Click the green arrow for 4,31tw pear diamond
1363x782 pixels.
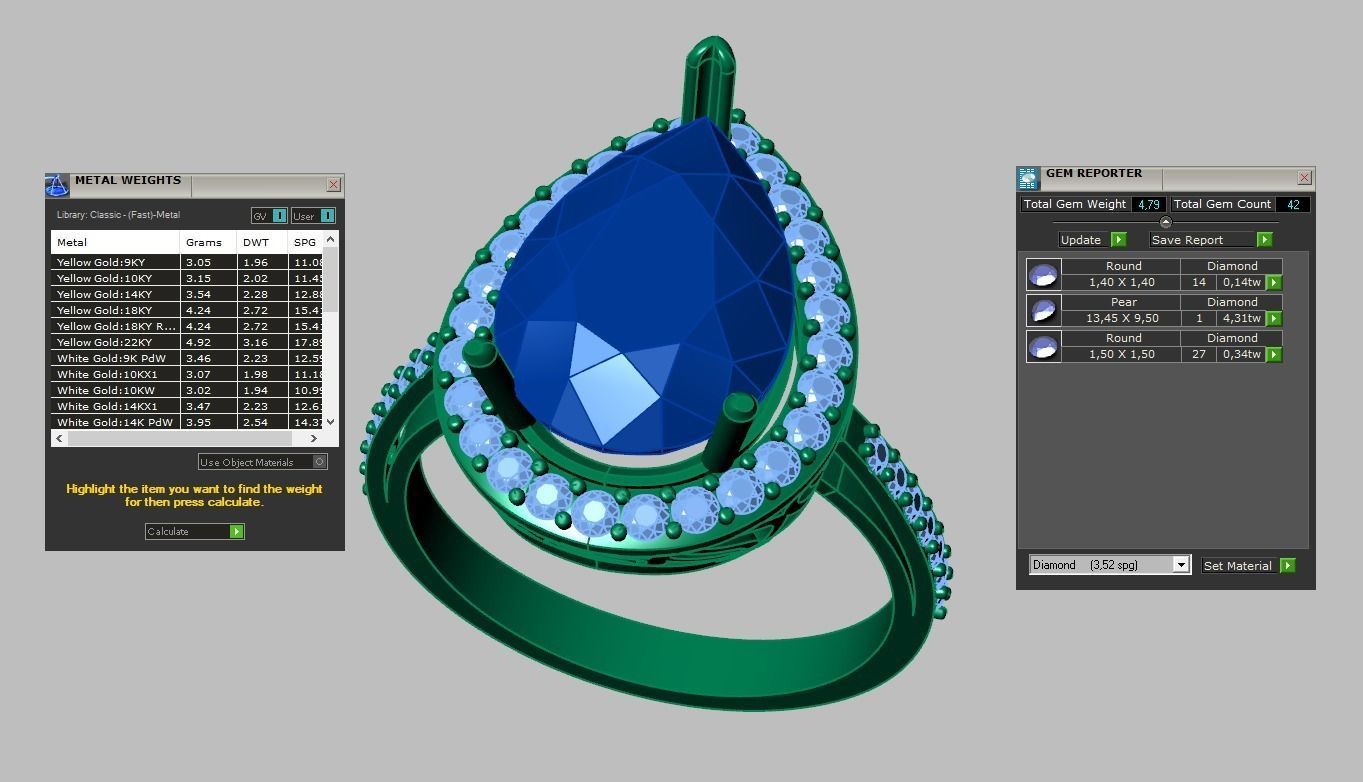pyautogui.click(x=1274, y=319)
